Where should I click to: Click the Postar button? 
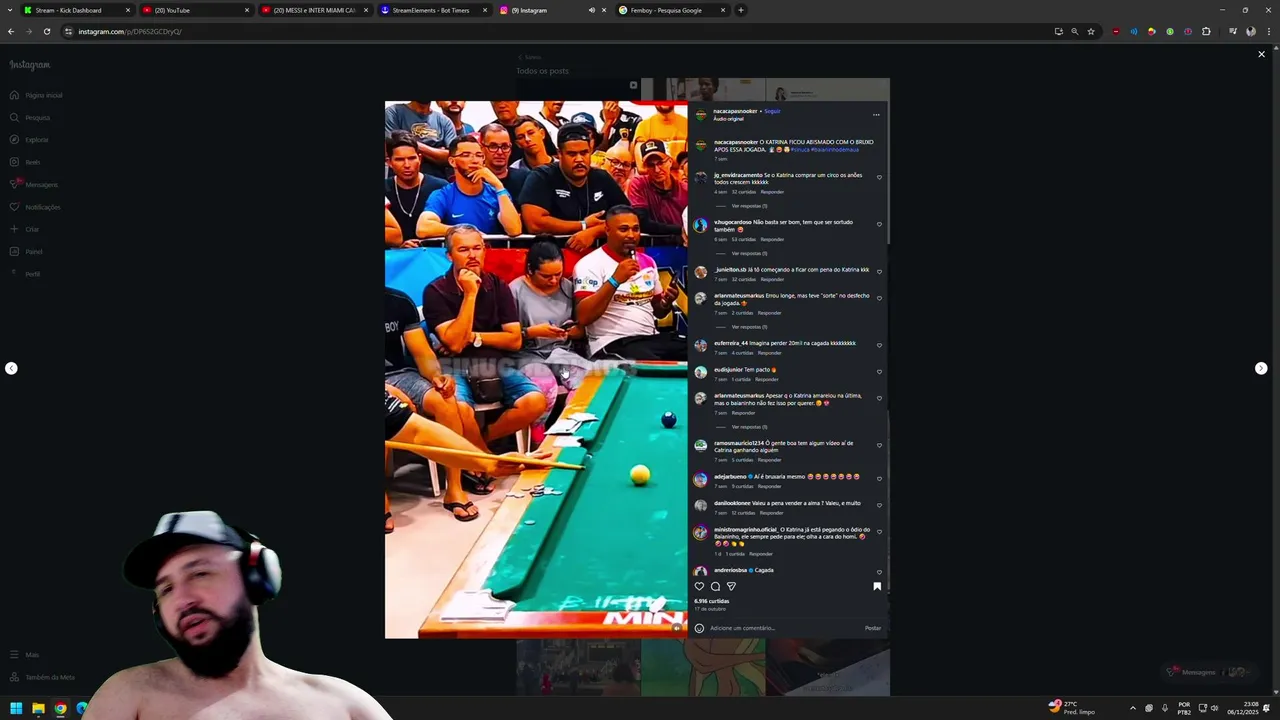(873, 628)
